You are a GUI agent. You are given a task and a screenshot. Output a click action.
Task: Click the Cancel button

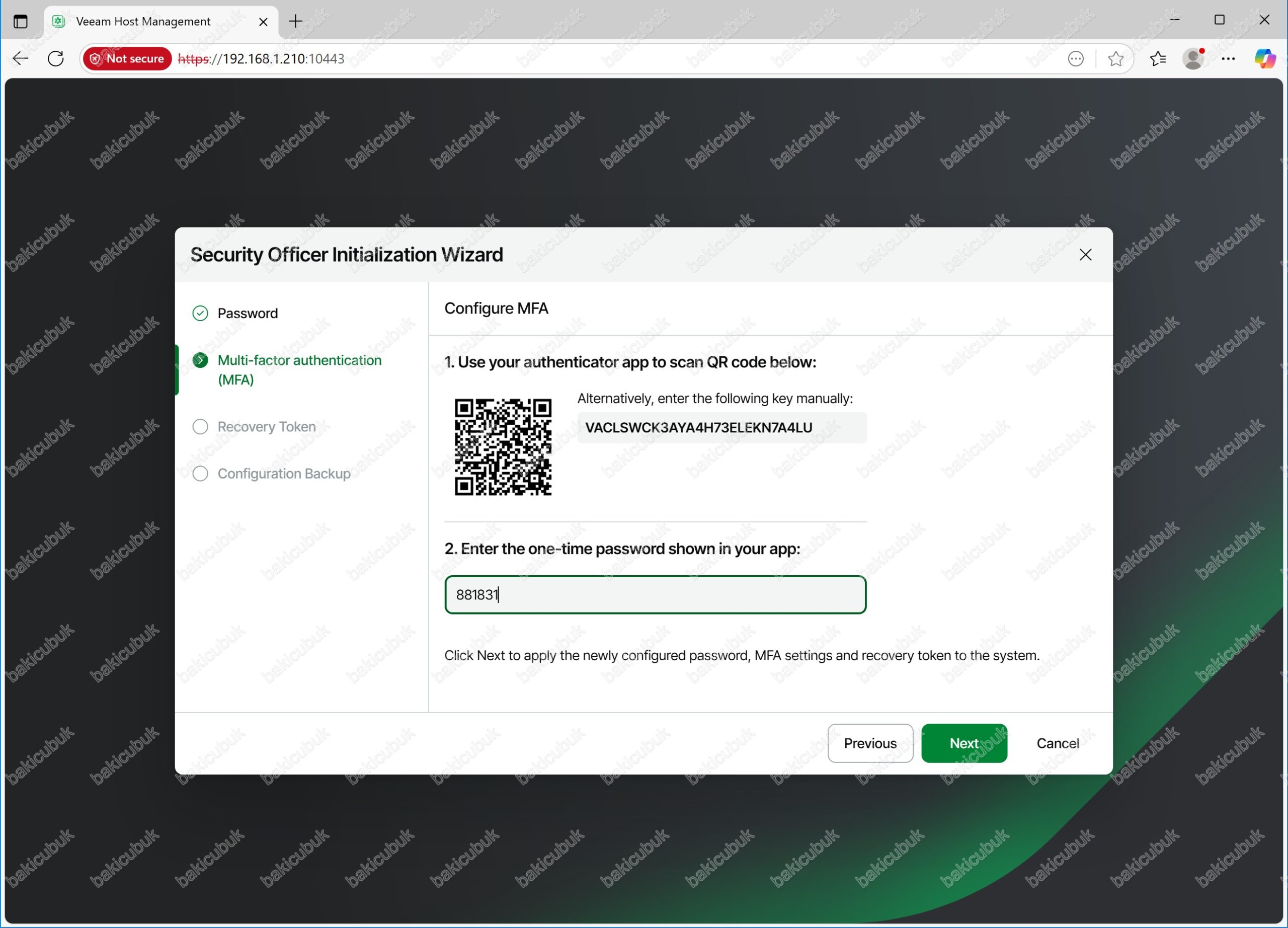[1058, 743]
